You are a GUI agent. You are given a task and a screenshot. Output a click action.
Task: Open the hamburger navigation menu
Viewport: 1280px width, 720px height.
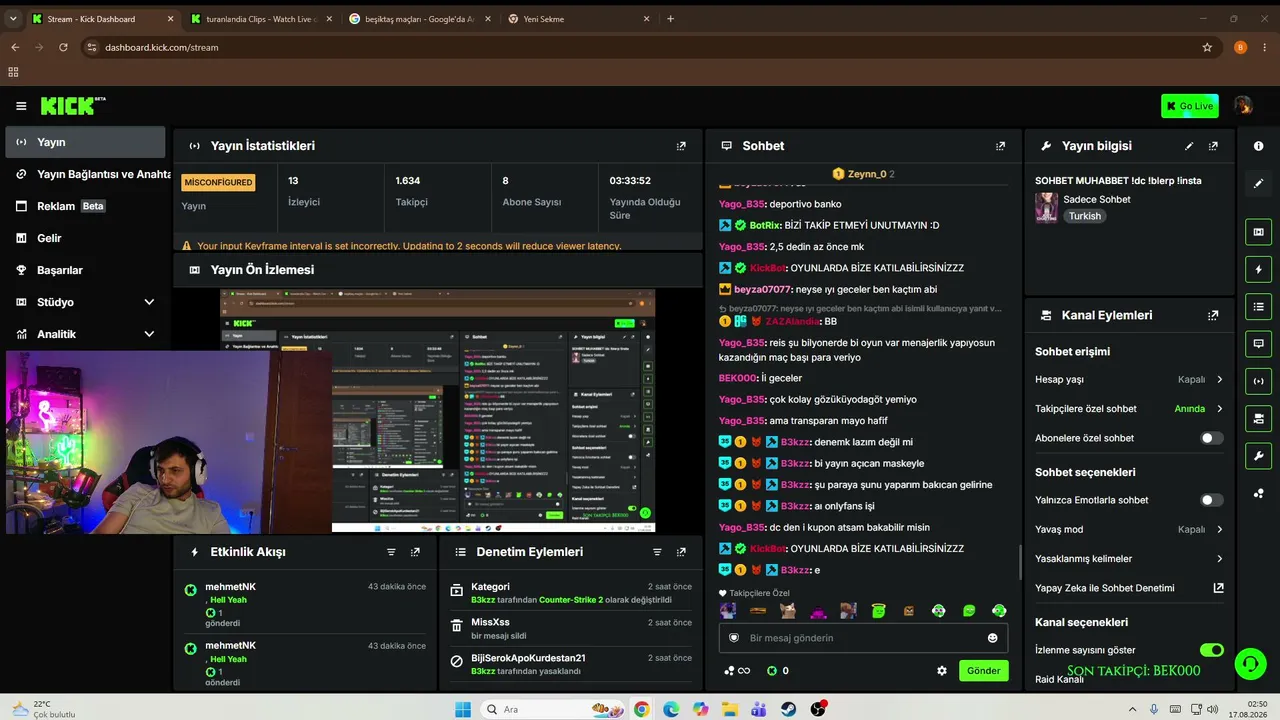21,106
